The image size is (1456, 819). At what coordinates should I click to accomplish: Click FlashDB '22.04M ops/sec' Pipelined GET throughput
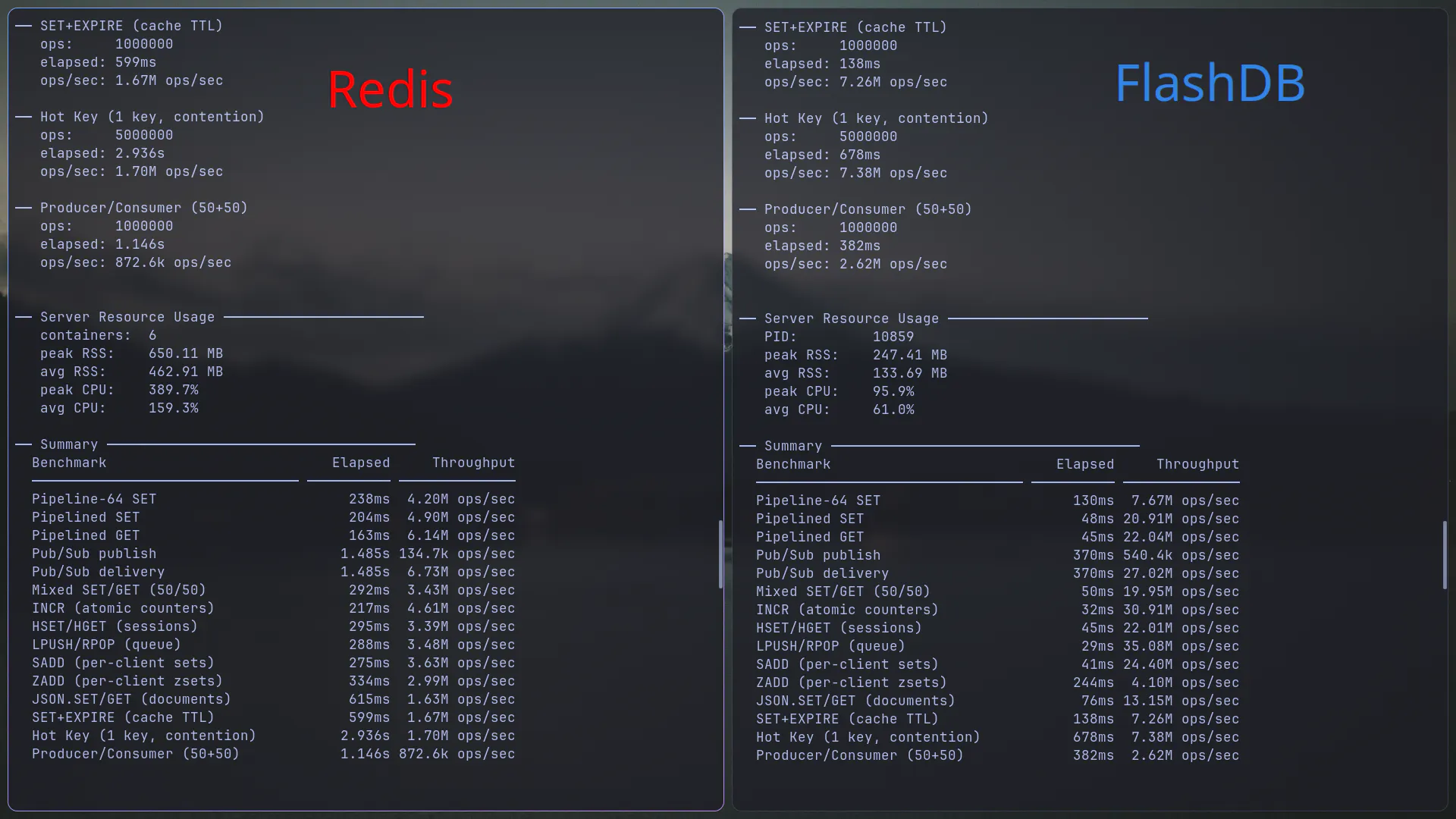pyautogui.click(x=1181, y=537)
